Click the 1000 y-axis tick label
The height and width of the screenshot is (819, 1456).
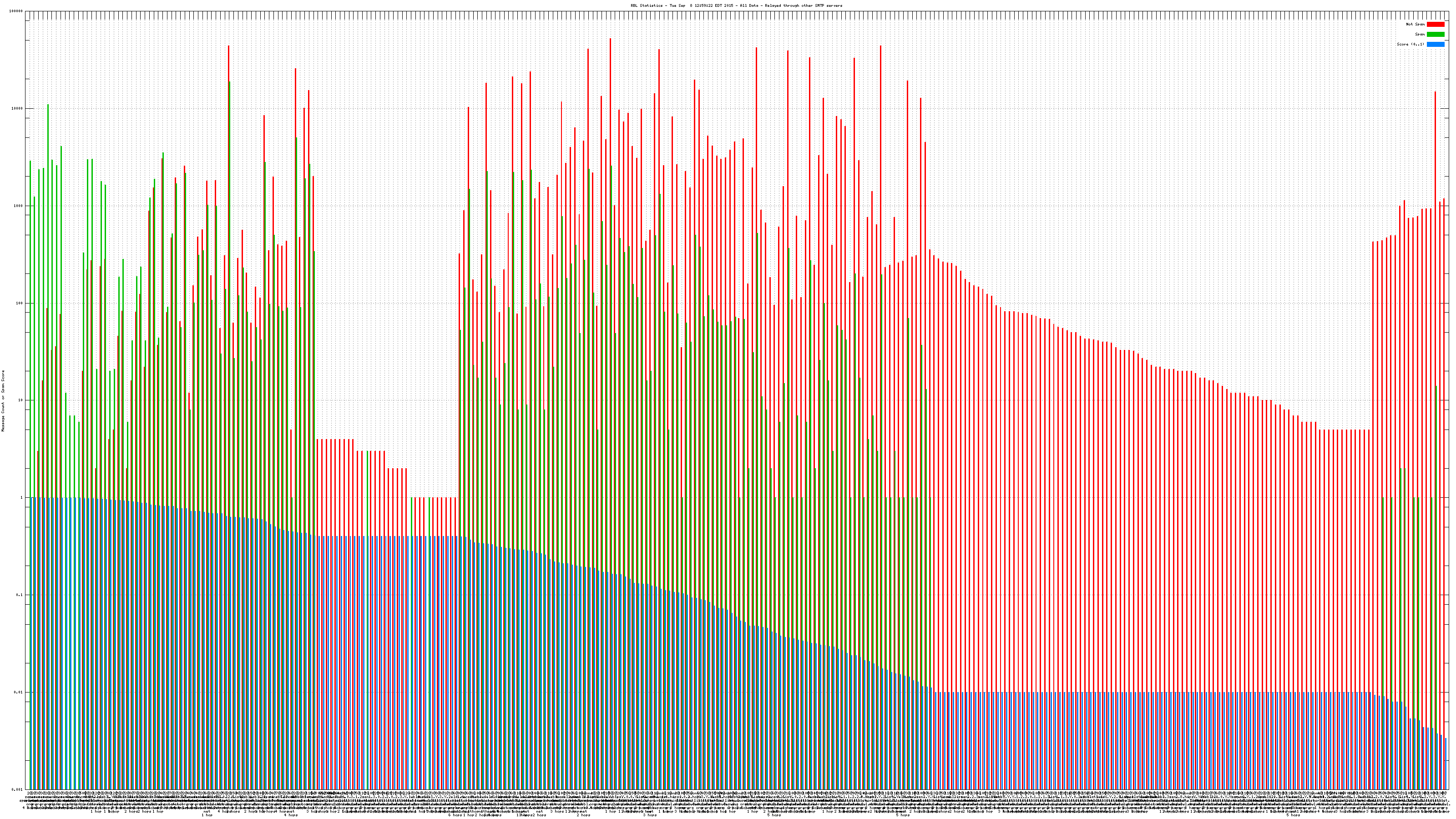(19, 206)
